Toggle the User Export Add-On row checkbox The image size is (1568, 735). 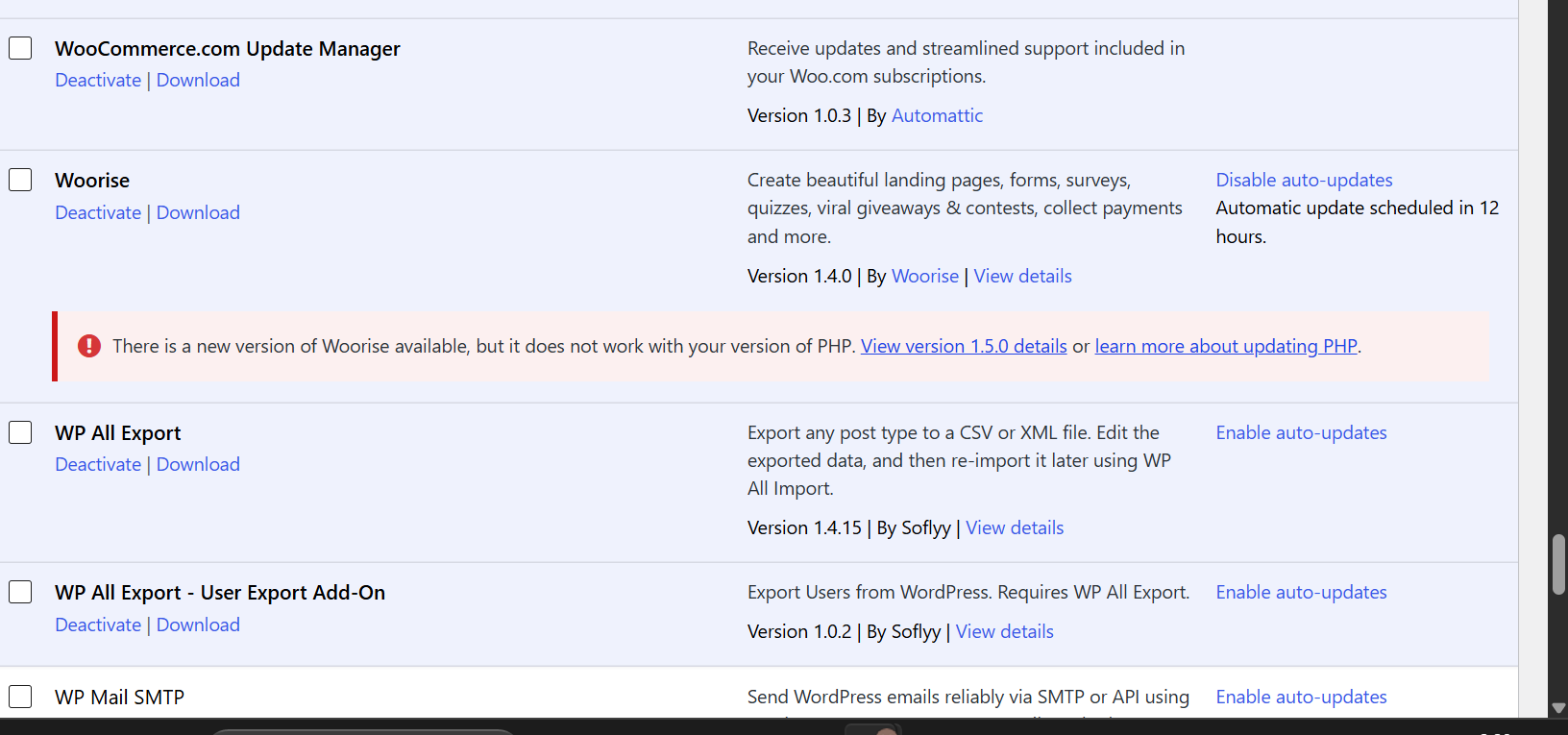20,592
